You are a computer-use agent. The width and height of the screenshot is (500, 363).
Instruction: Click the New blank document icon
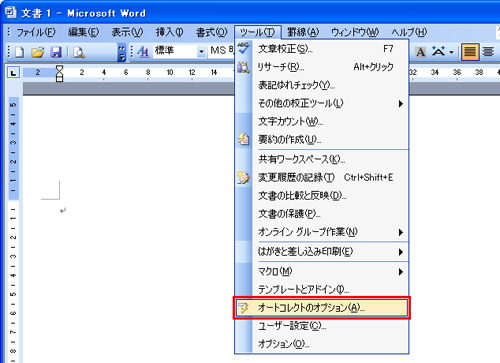coord(20,52)
